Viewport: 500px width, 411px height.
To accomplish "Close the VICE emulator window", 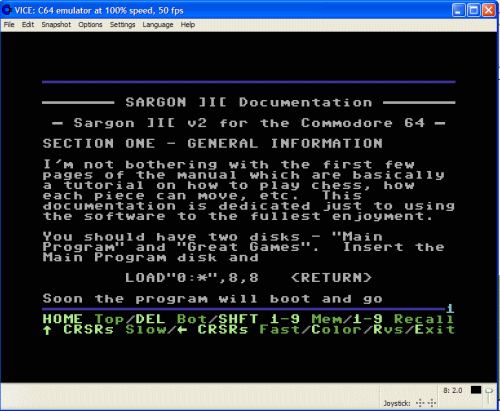I will click(489, 10).
